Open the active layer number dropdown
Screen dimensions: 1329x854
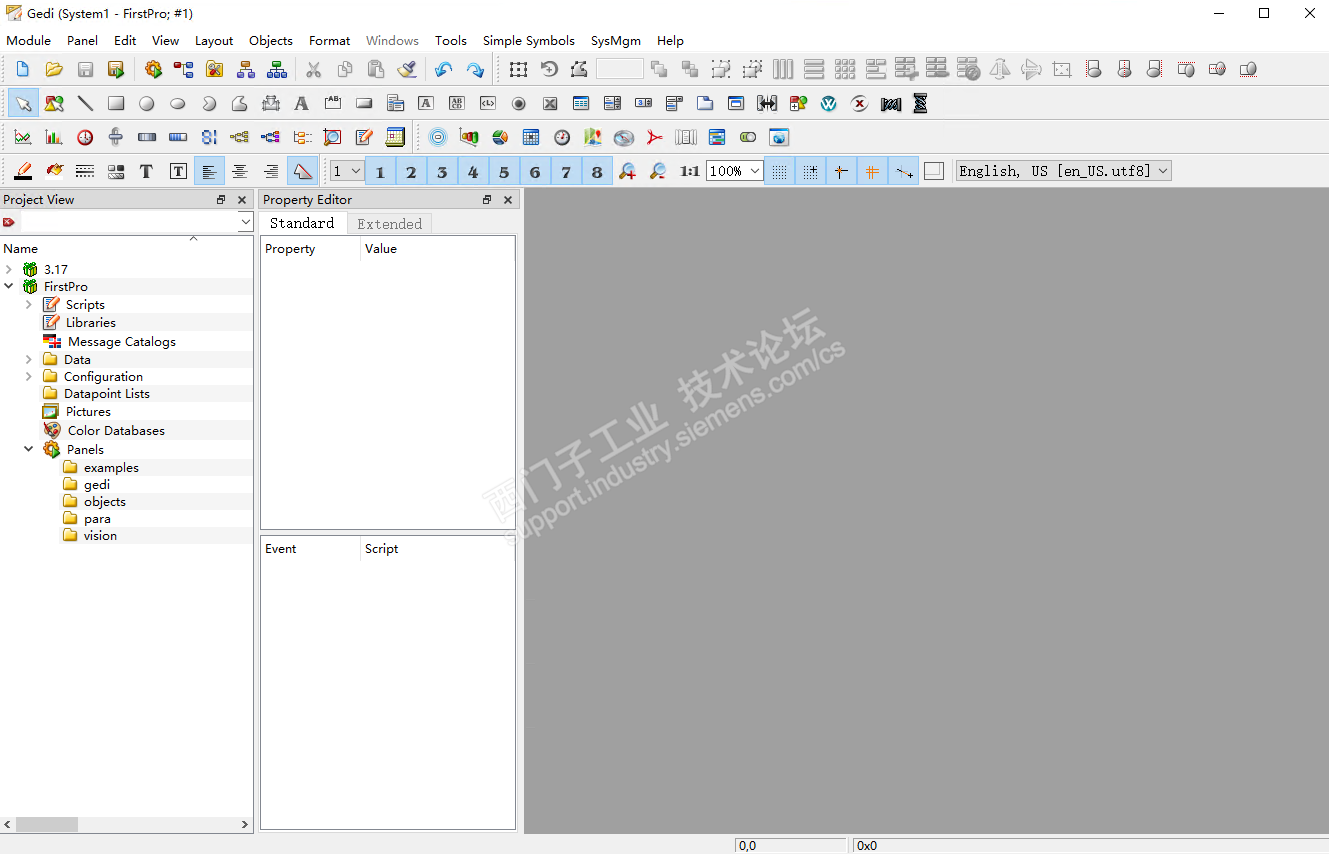[x=347, y=171]
